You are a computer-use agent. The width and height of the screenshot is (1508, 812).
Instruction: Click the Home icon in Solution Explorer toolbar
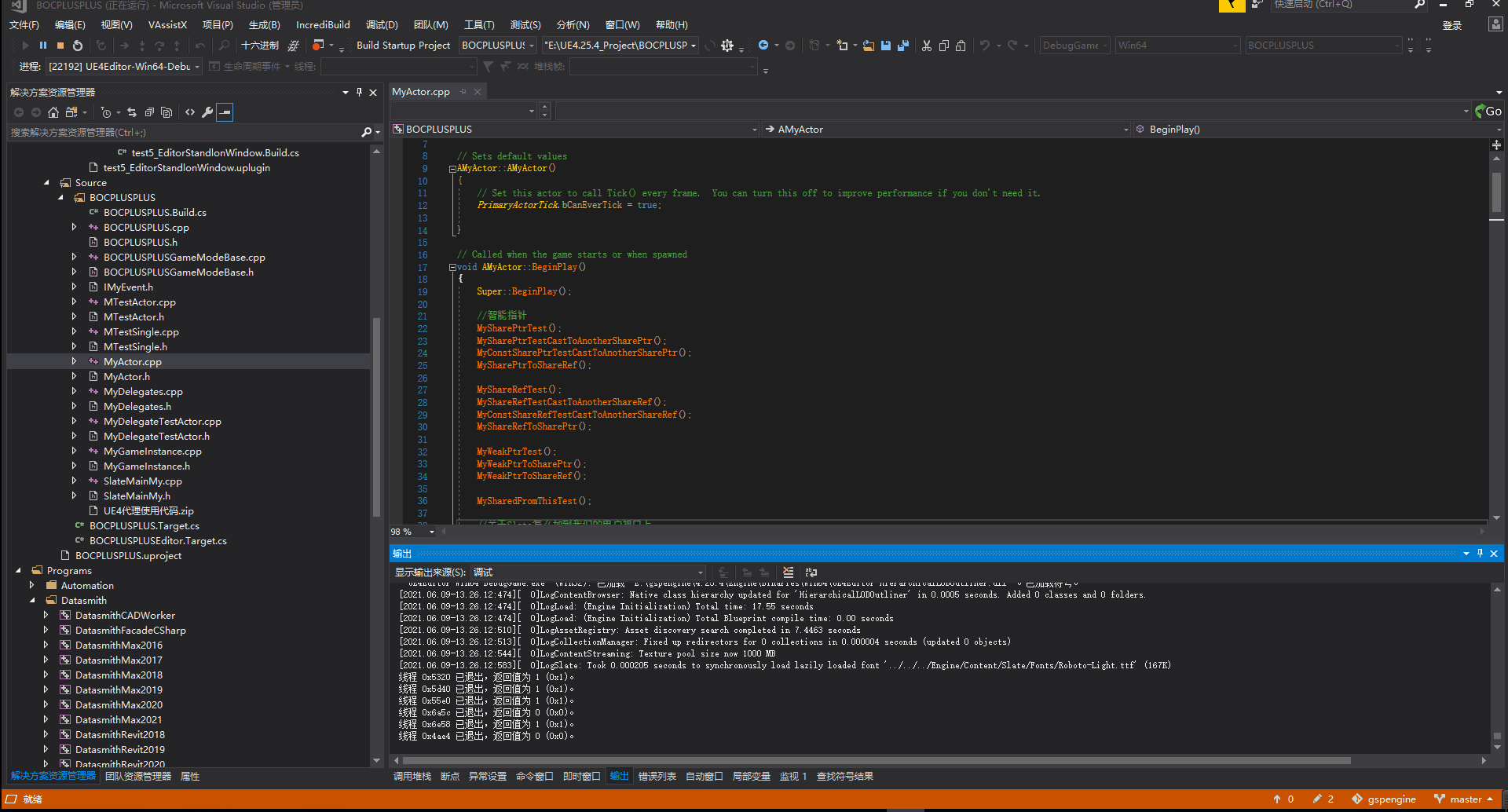[53, 112]
